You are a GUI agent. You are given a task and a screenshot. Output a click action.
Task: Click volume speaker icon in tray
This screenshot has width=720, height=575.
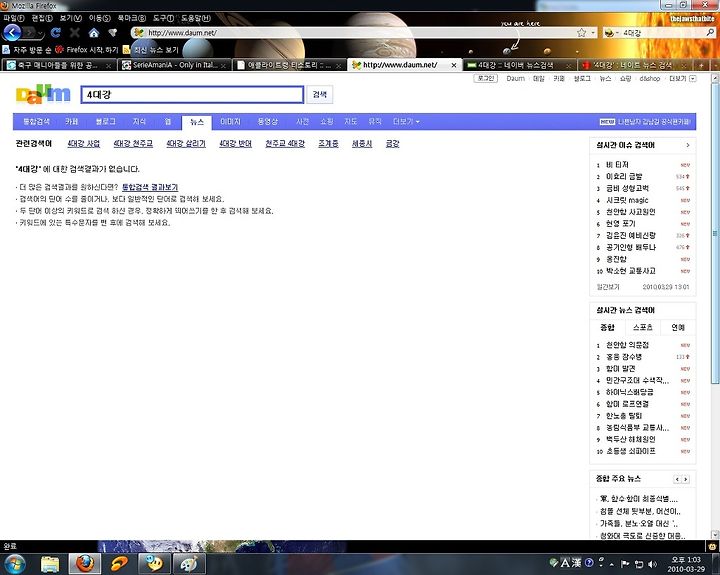pos(652,564)
